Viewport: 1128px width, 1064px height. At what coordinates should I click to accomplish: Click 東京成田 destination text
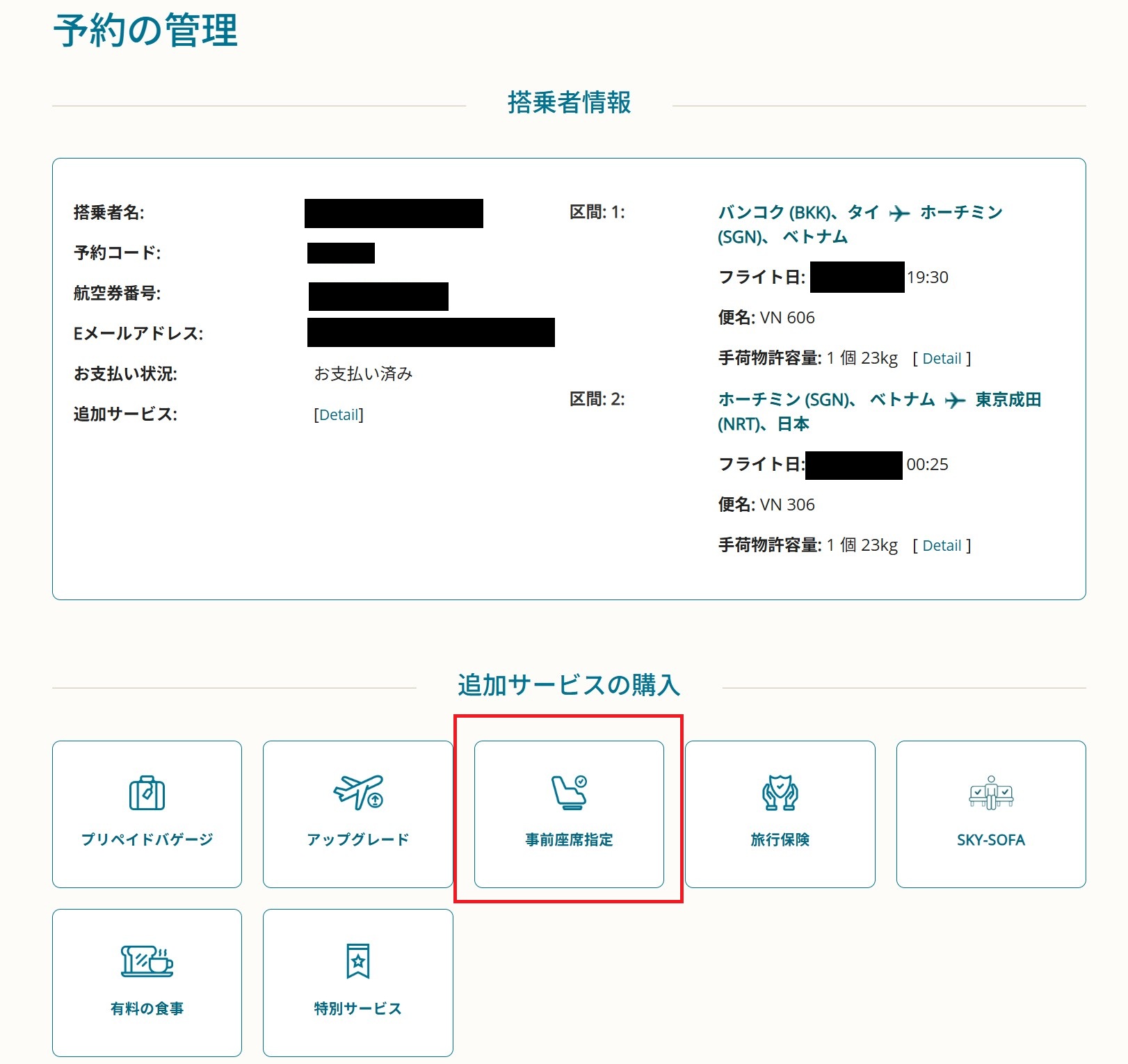pyautogui.click(x=1008, y=399)
